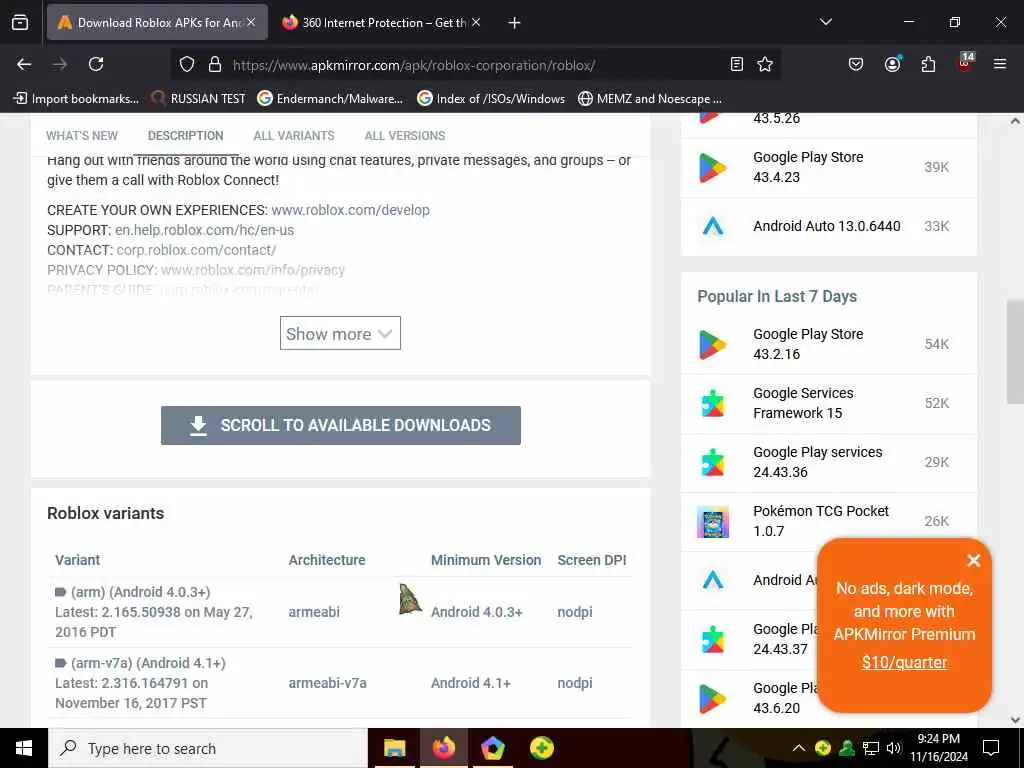Close the Download Roblox APKs tab

pos(251,22)
